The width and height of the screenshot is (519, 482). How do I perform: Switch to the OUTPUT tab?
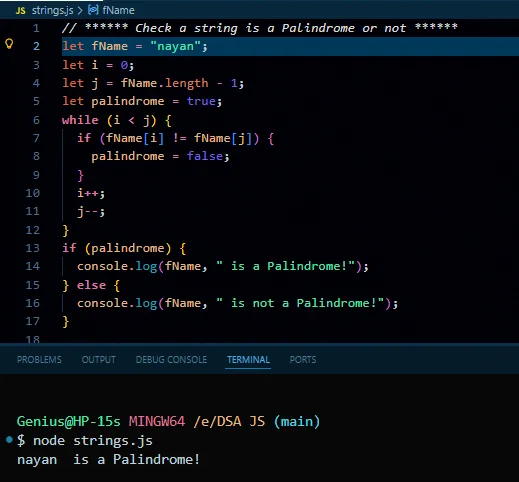(99, 360)
